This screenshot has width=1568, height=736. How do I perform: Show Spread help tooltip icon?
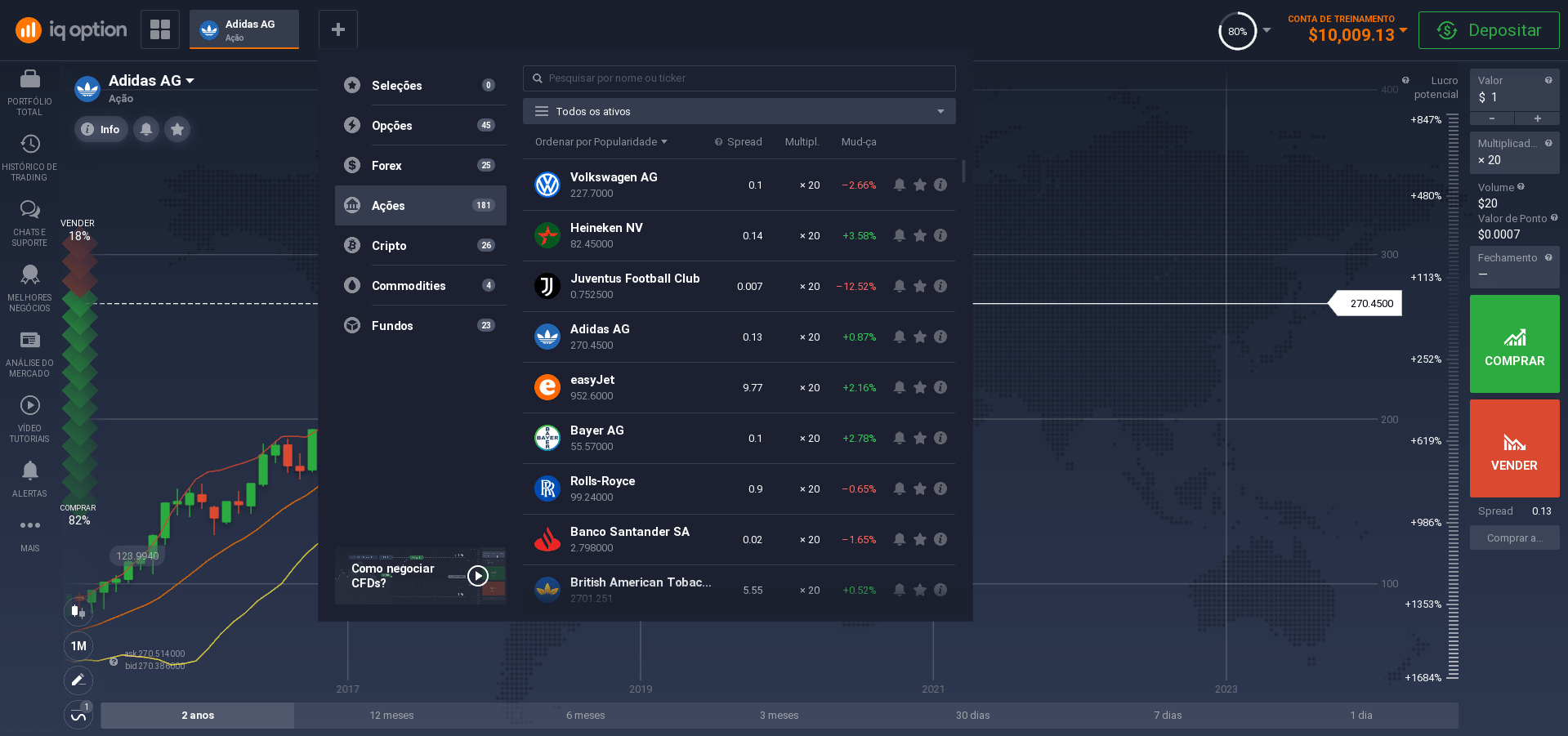tap(718, 142)
